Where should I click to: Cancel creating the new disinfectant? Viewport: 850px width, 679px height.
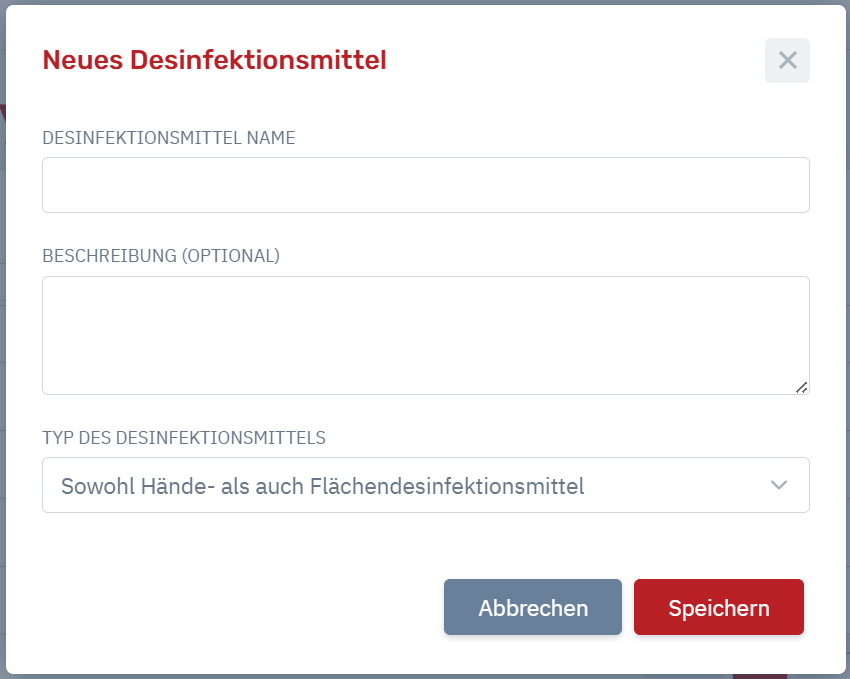click(x=533, y=607)
